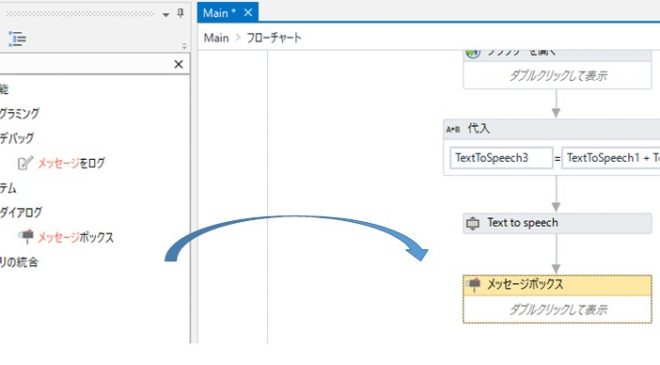Select the デバッグ category in tree
Image resolution: width=660 pixels, height=365 pixels.
pyautogui.click(x=17, y=138)
